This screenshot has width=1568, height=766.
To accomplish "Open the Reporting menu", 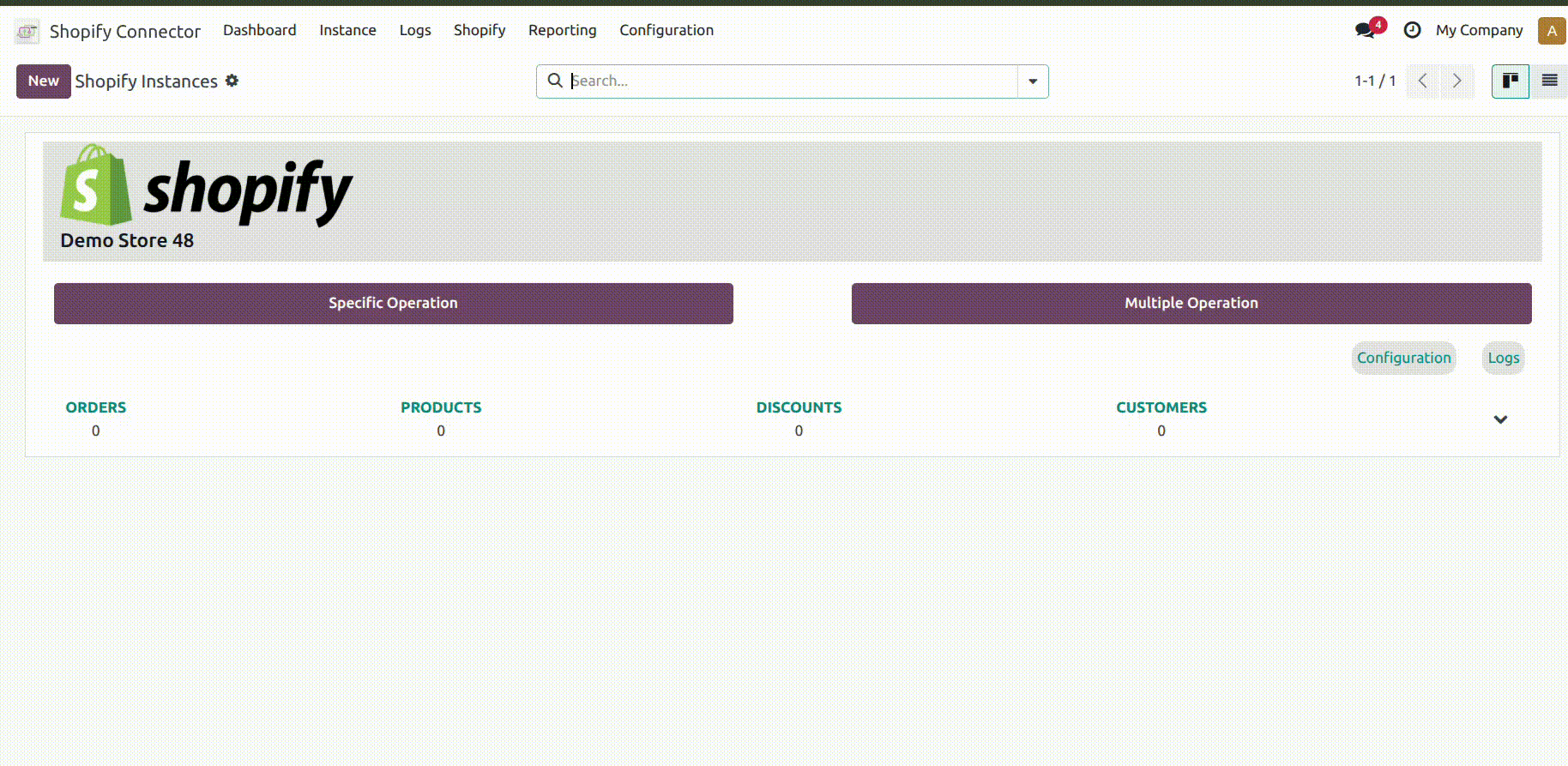I will coord(562,31).
